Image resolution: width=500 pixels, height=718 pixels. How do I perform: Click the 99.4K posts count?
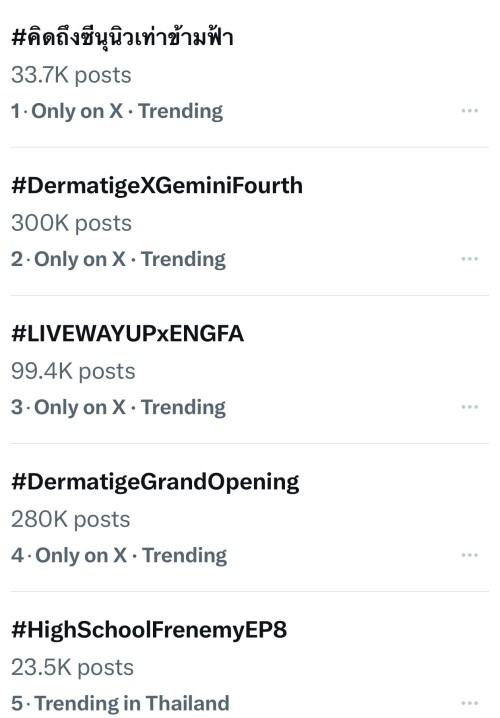tap(73, 371)
